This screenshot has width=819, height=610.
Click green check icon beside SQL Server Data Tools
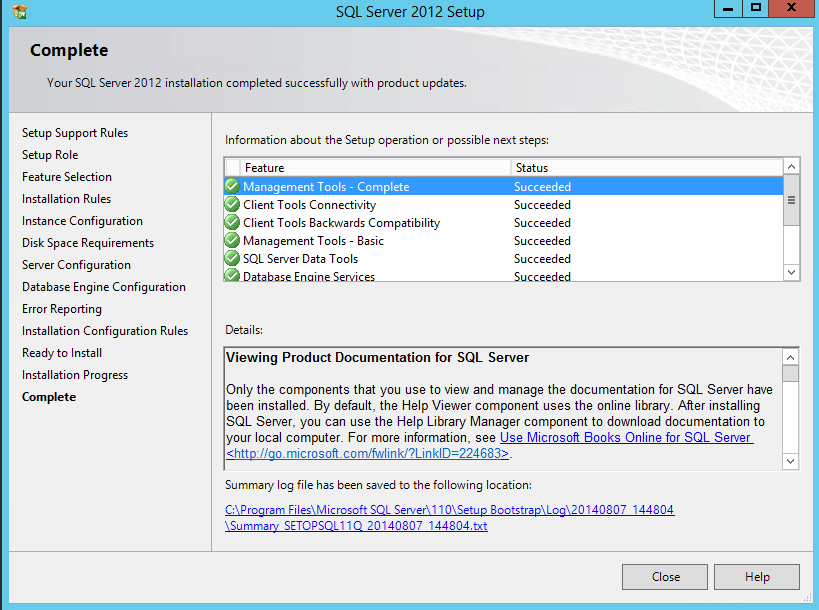tap(232, 258)
